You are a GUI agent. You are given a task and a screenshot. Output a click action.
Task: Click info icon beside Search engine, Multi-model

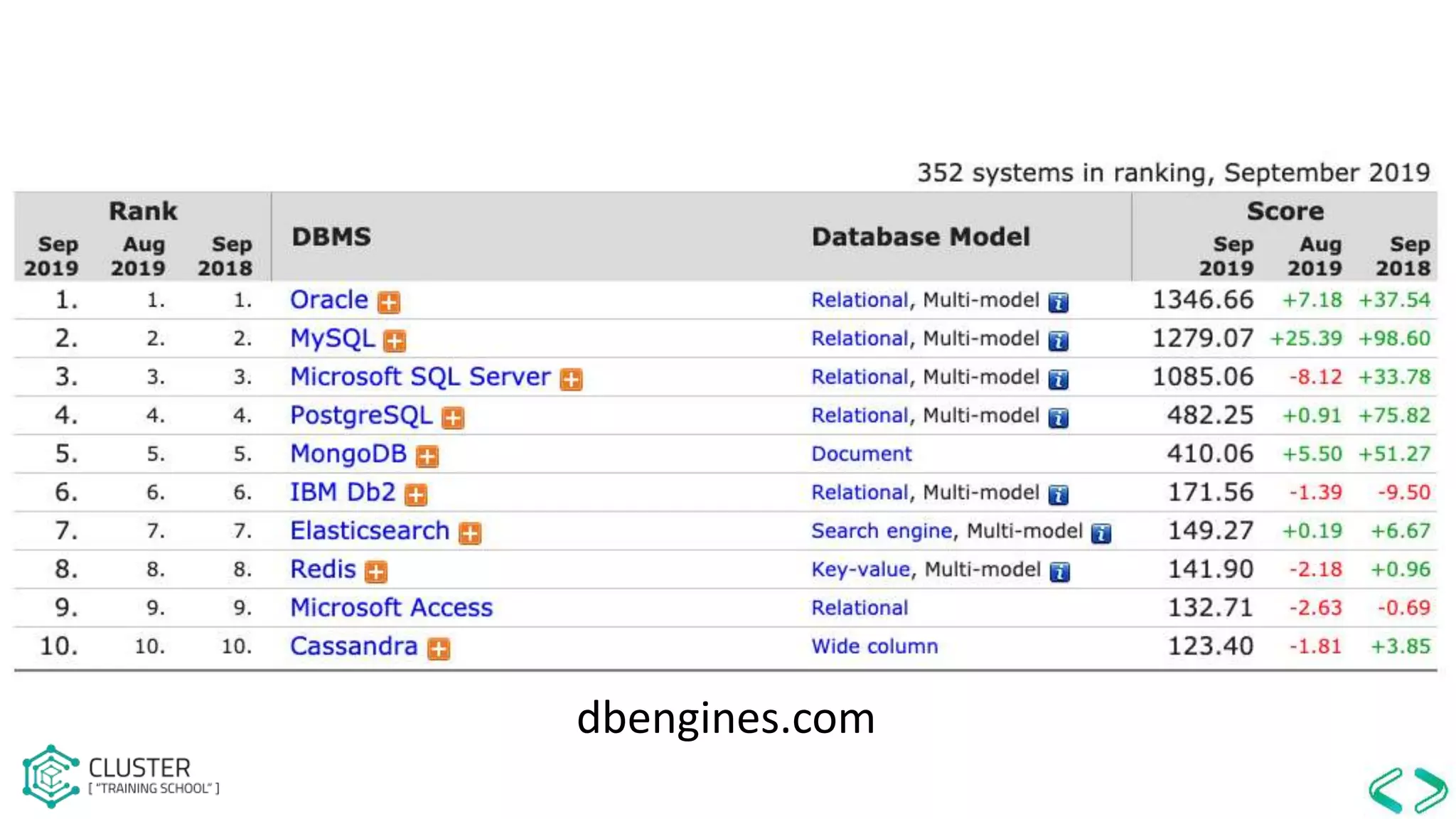coord(1101,533)
